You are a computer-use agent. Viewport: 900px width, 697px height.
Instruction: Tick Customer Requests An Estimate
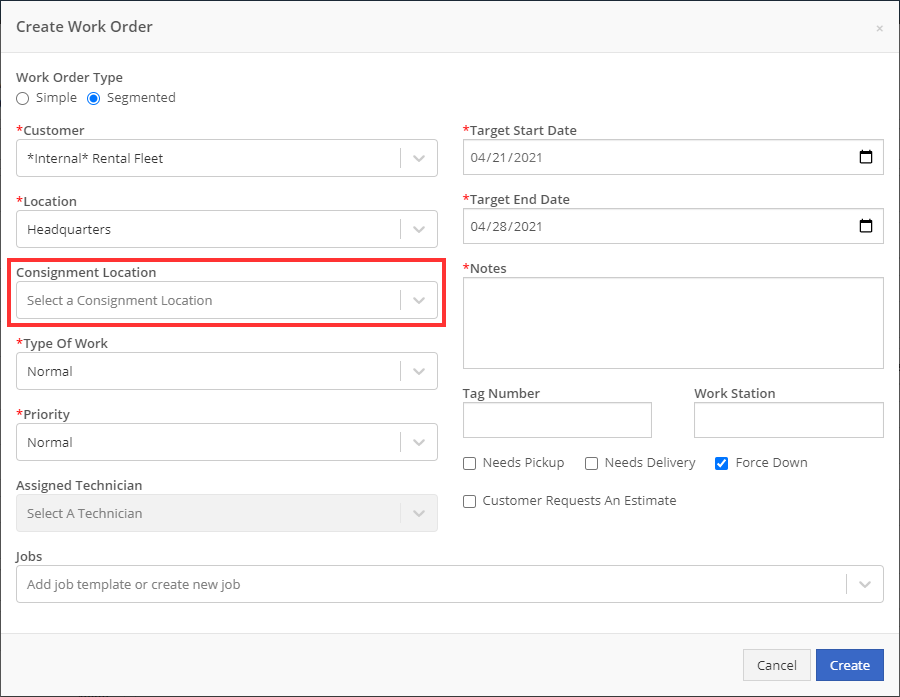pyautogui.click(x=470, y=501)
